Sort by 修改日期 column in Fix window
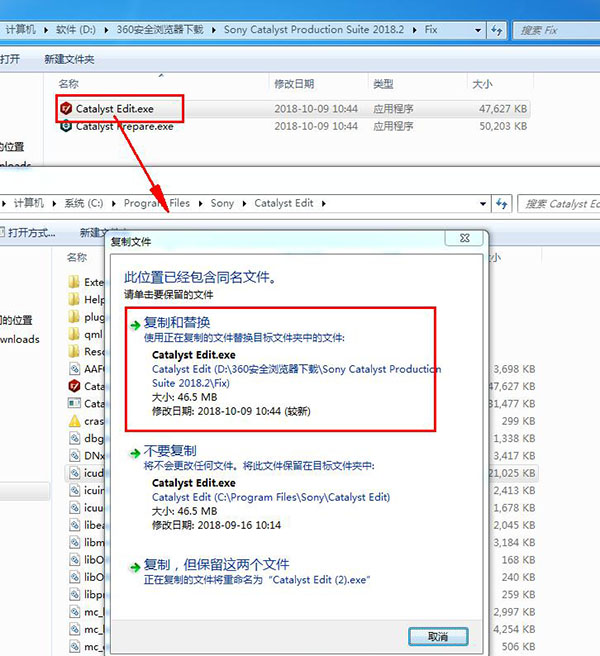This screenshot has height=656, width=600. point(294,84)
